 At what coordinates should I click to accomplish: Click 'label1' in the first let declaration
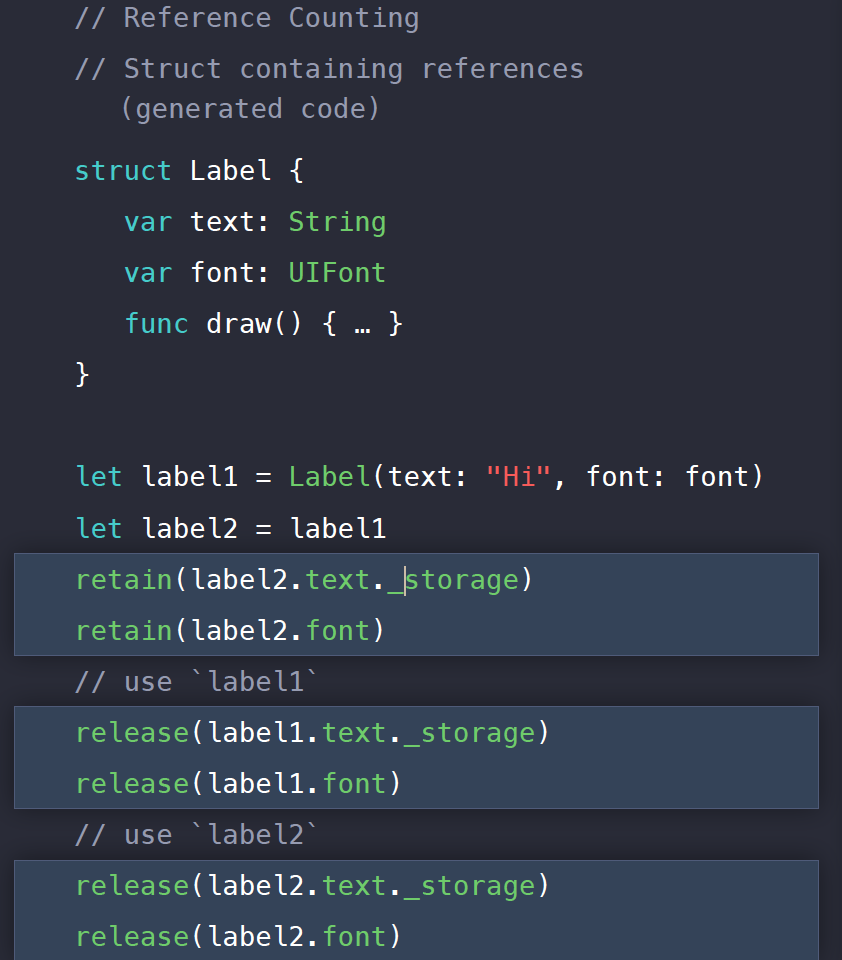click(x=189, y=476)
